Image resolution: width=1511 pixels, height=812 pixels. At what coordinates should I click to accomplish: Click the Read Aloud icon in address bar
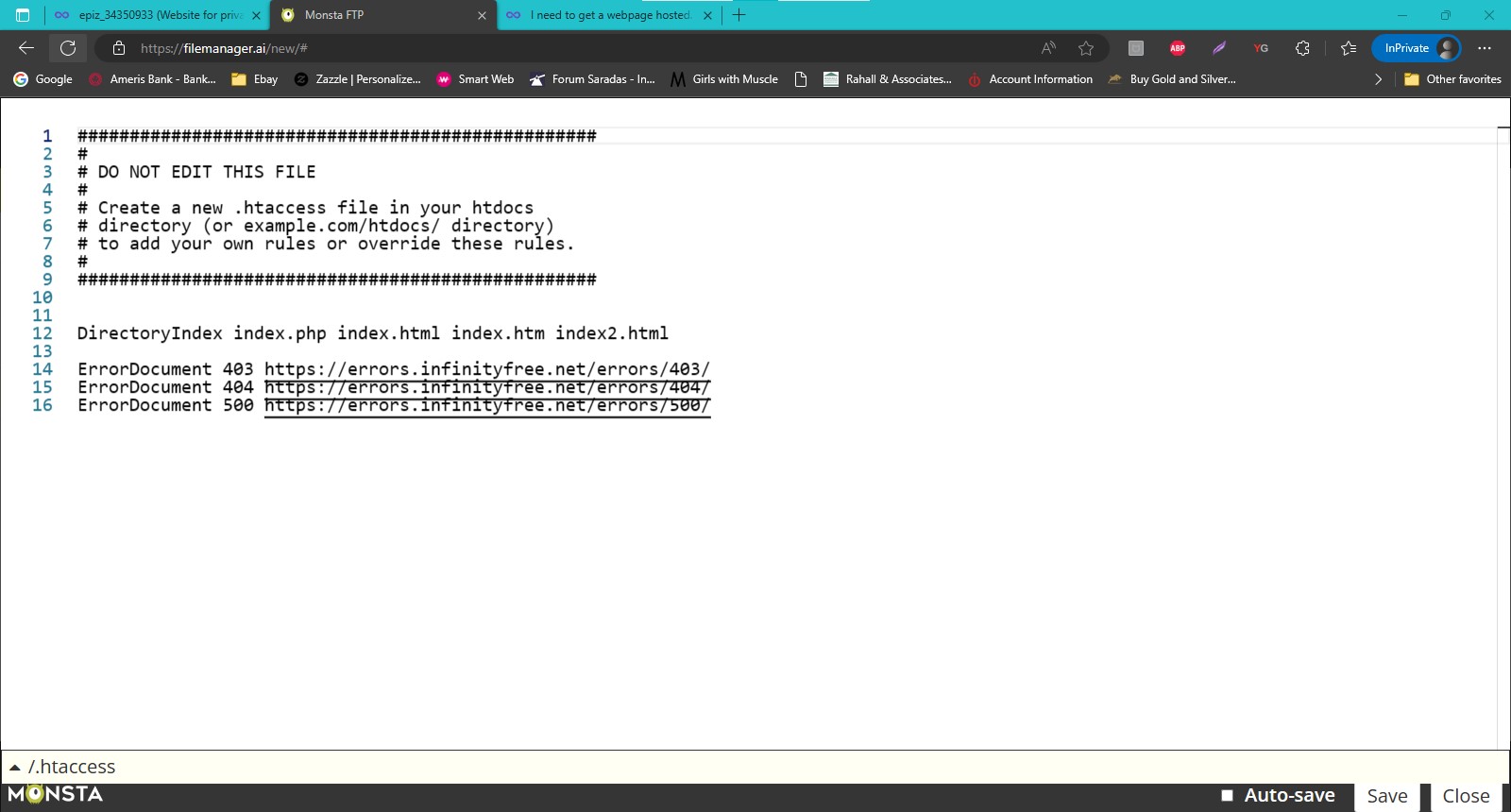[x=1048, y=48]
